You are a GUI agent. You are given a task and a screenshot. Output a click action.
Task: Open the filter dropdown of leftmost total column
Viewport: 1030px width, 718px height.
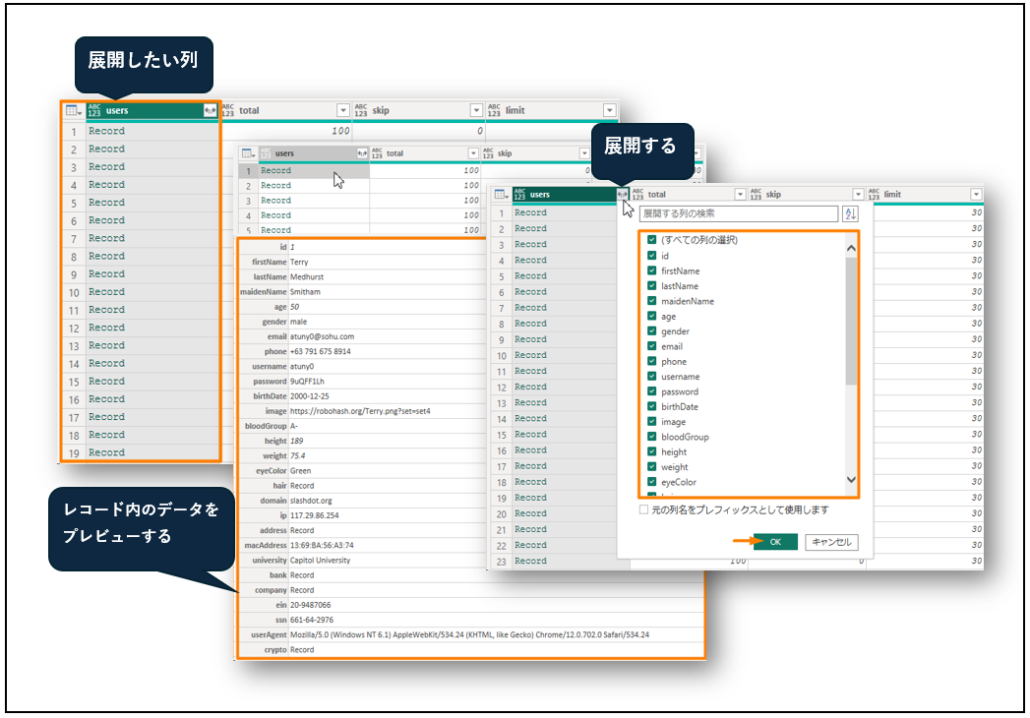[343, 110]
